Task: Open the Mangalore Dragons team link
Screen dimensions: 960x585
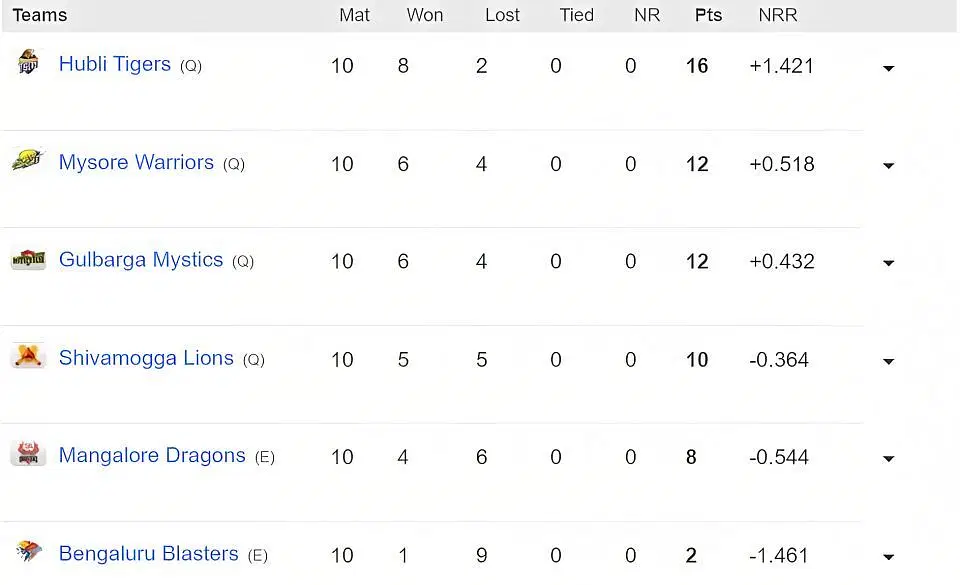Action: (152, 456)
